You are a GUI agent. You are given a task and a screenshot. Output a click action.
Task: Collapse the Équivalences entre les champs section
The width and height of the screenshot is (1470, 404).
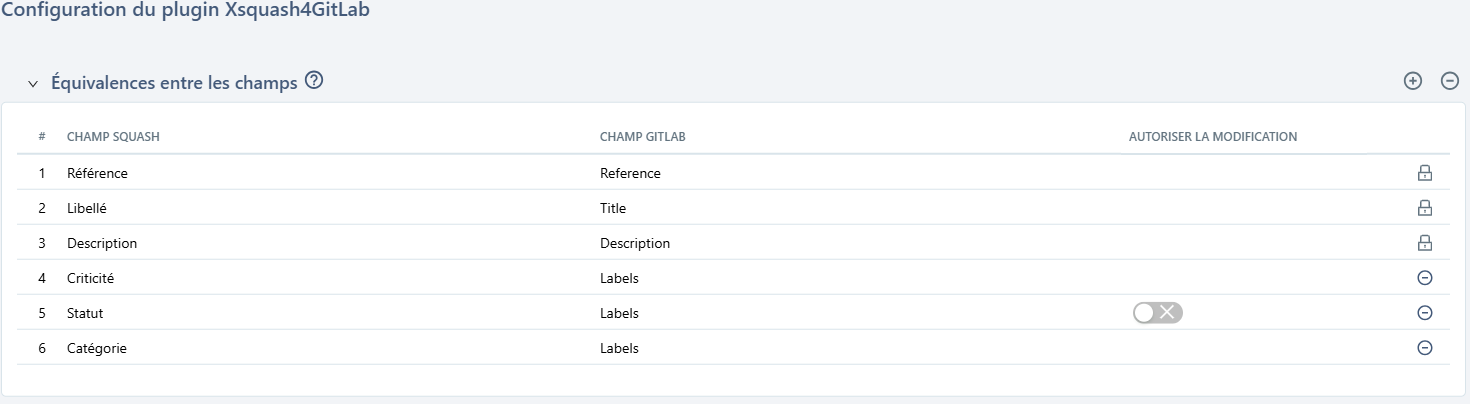pos(33,84)
